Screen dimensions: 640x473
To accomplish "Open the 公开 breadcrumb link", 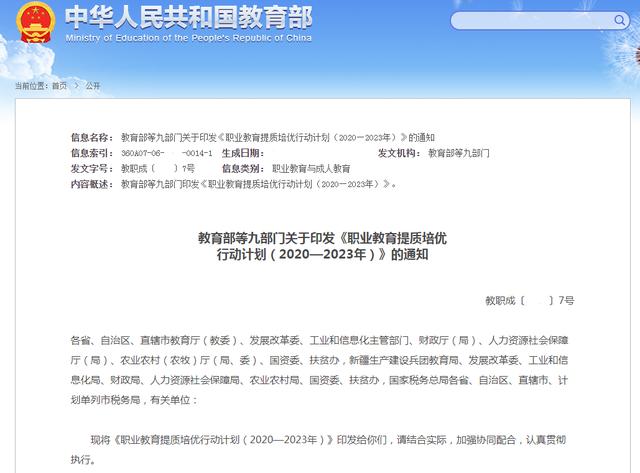I will 93,86.
